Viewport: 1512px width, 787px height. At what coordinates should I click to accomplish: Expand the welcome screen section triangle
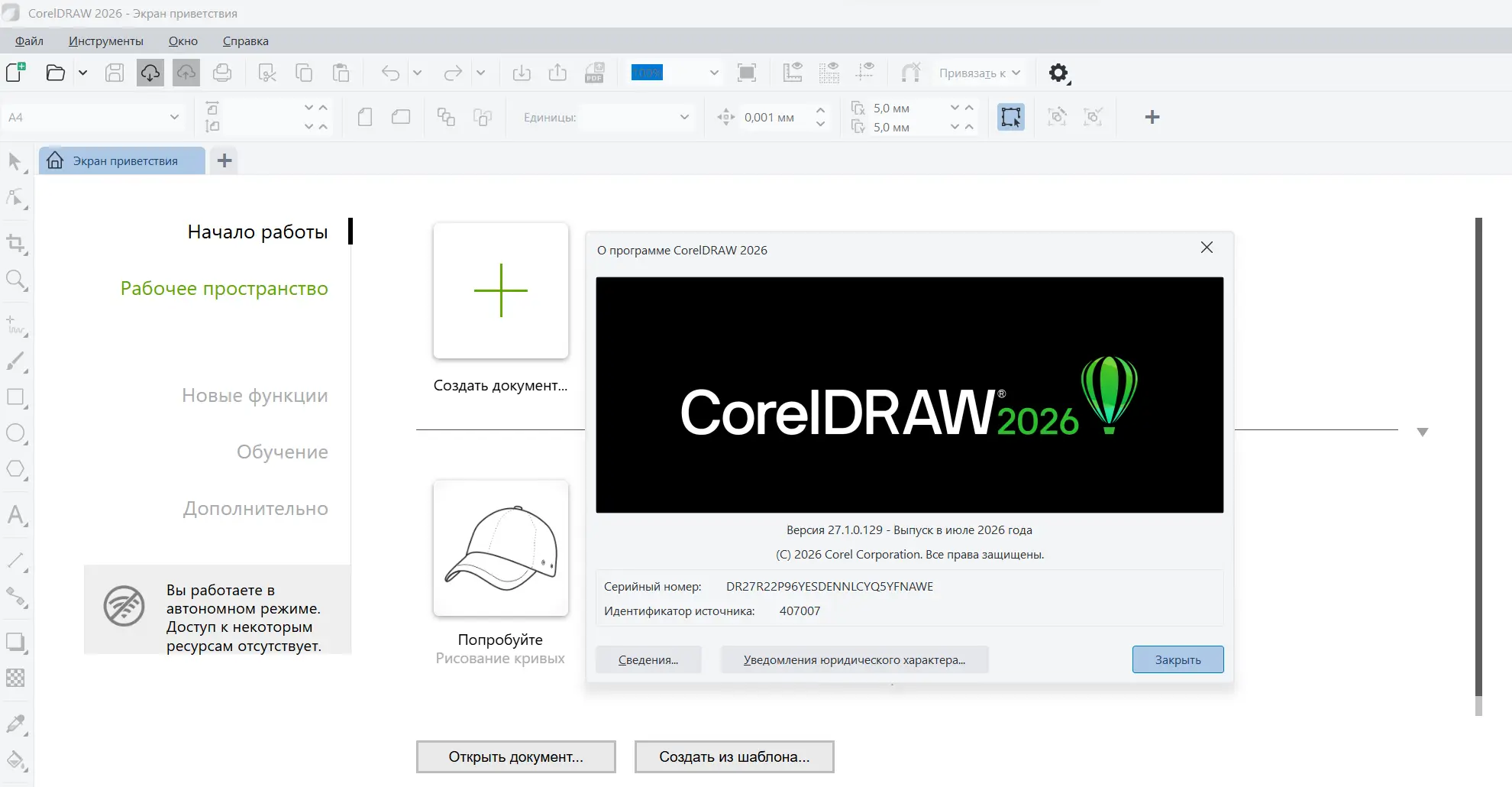(x=1422, y=432)
